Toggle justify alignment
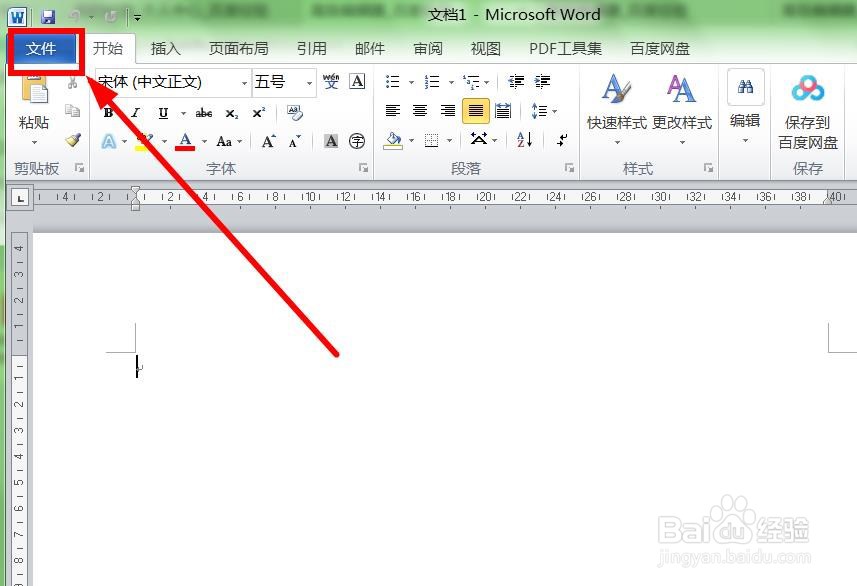Screen dimensions: 857x586 click(476, 111)
